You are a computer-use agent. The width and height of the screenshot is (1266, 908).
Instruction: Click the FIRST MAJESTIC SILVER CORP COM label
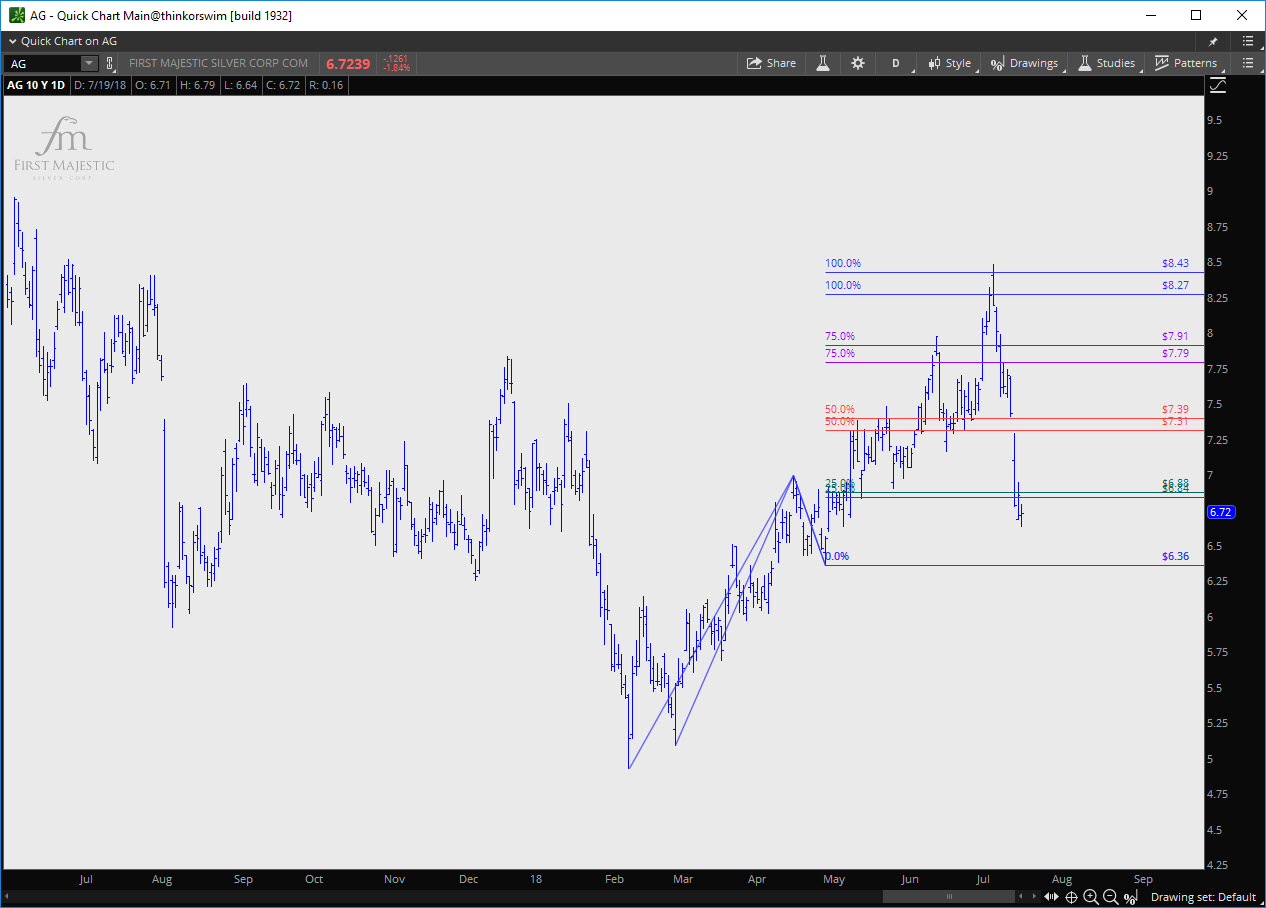click(x=218, y=63)
